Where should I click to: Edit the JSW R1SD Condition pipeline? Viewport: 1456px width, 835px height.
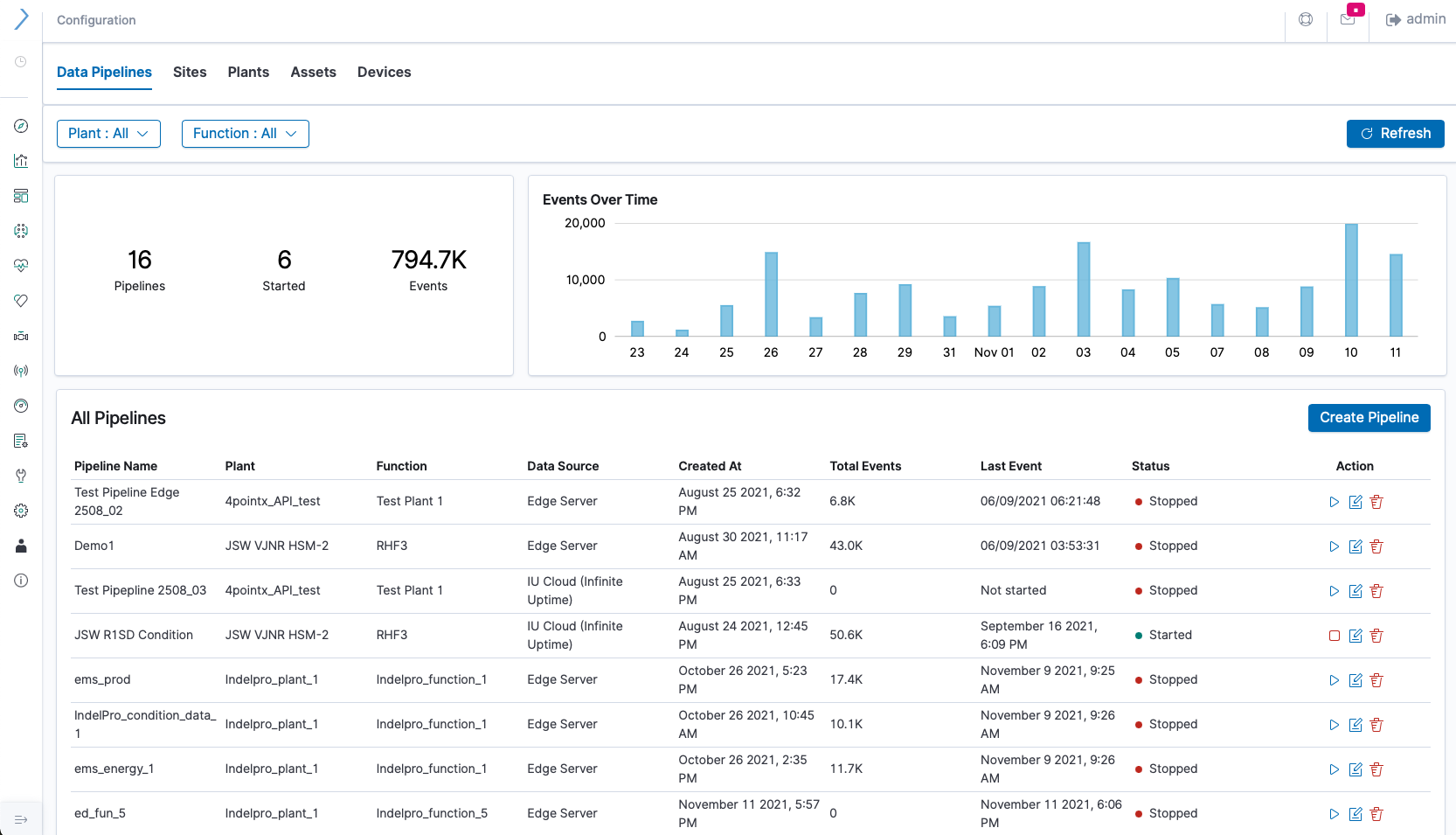click(1355, 636)
